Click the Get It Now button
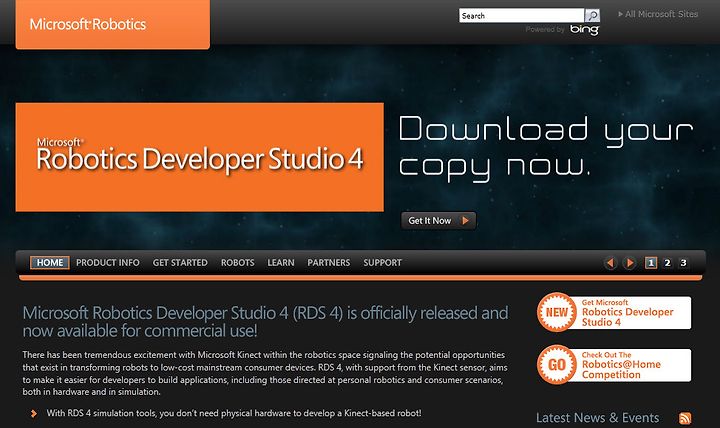The image size is (720, 428). pyautogui.click(x=439, y=221)
